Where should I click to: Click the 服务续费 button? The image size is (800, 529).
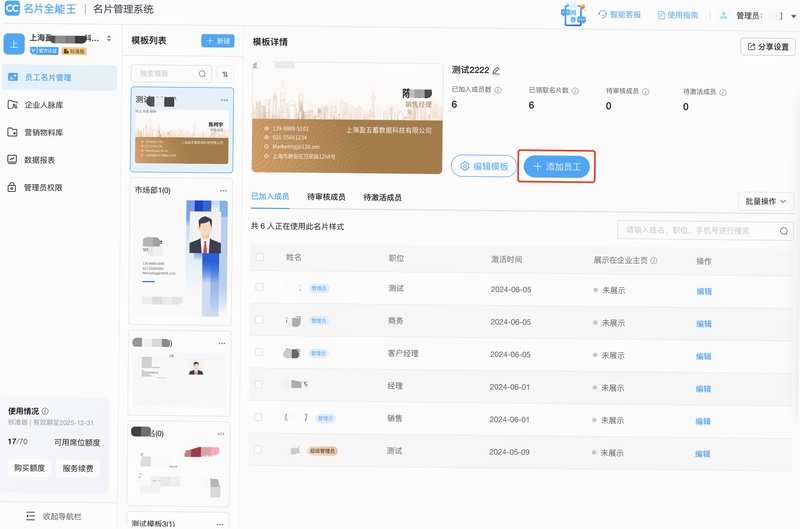pyautogui.click(x=78, y=469)
